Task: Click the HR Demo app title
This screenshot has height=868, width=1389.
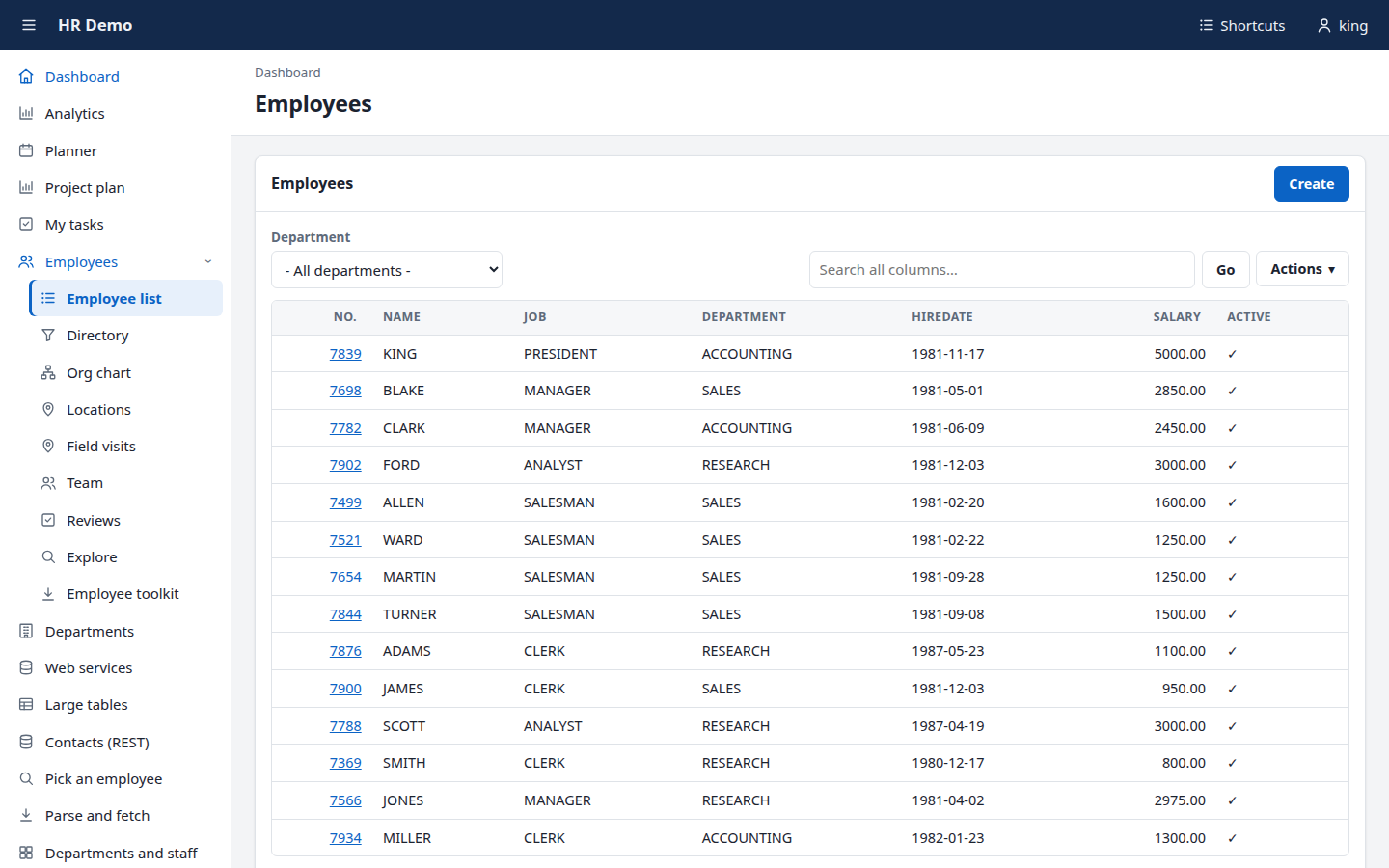Action: (x=95, y=25)
